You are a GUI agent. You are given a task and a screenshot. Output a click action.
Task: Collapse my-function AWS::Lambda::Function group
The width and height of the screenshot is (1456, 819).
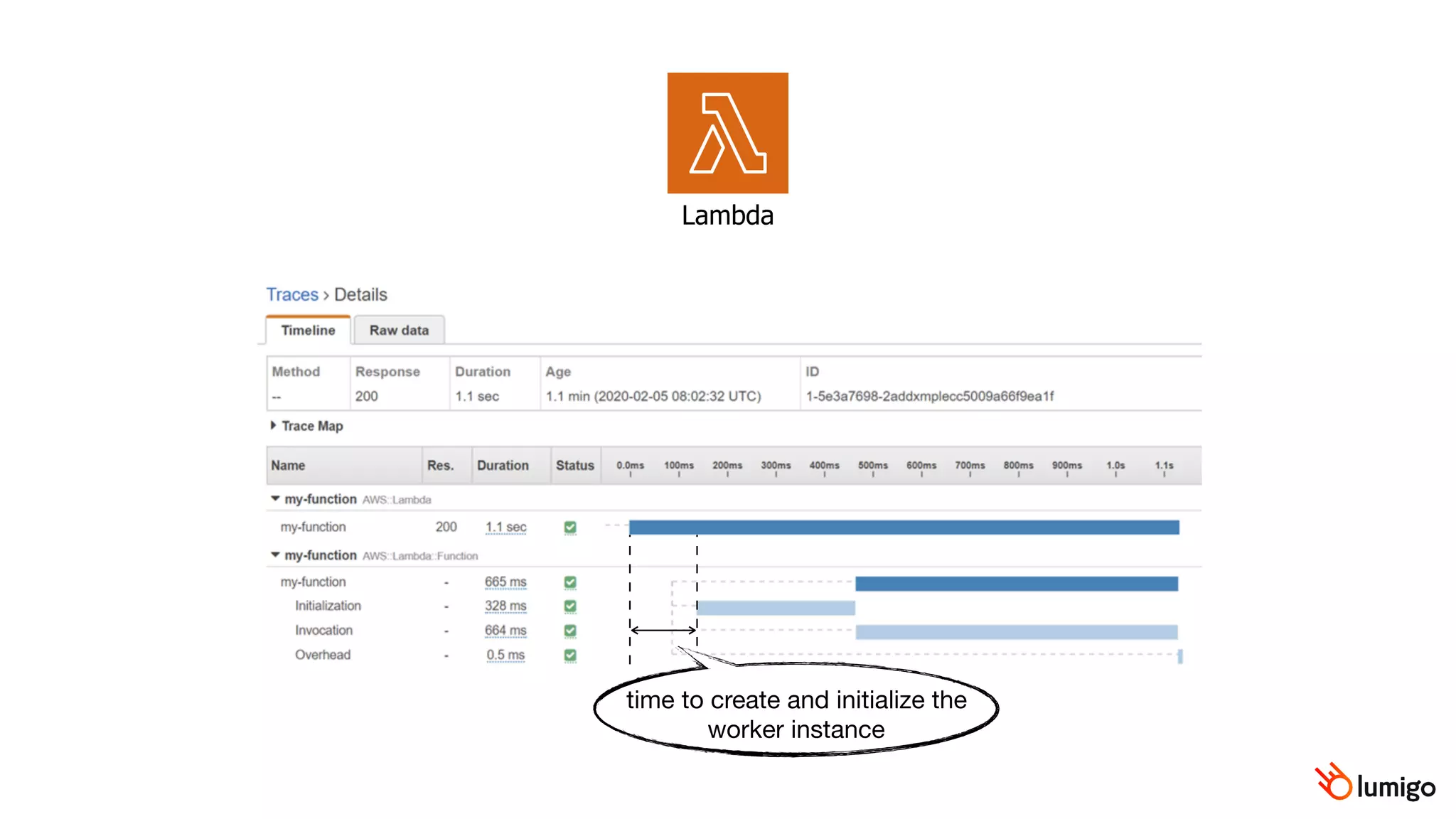(275, 555)
